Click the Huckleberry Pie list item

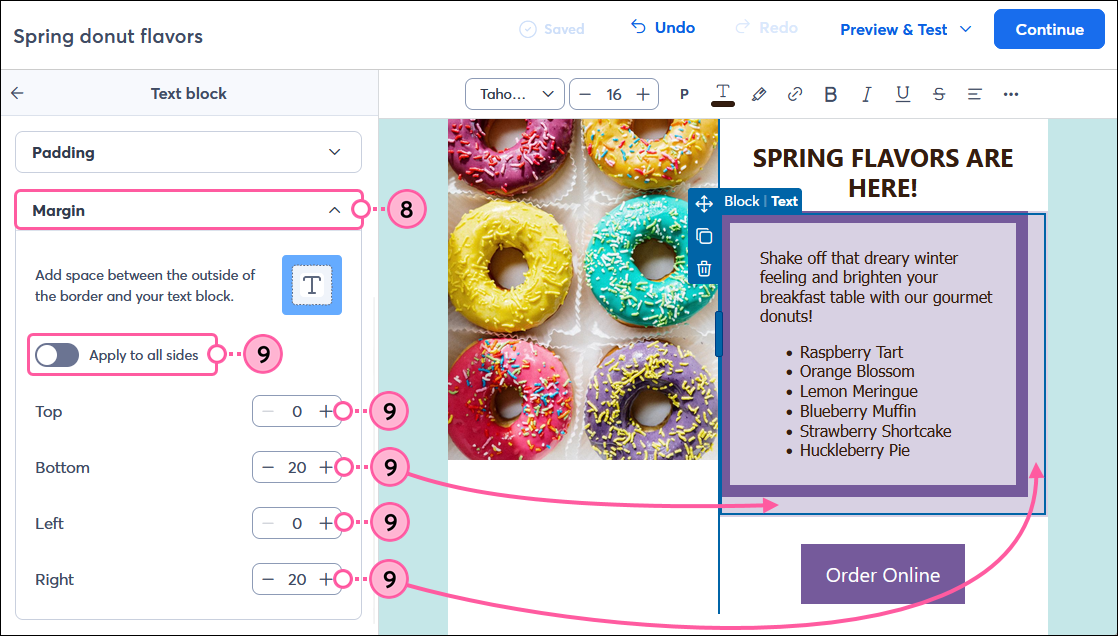(854, 451)
